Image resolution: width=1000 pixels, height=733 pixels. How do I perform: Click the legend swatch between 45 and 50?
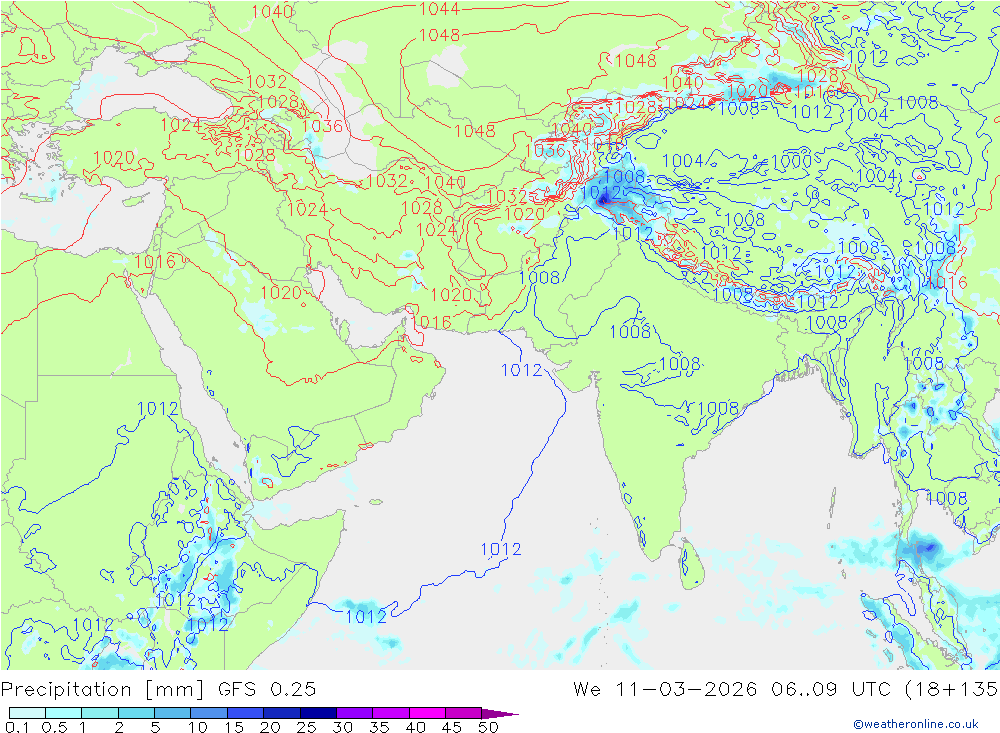463,713
